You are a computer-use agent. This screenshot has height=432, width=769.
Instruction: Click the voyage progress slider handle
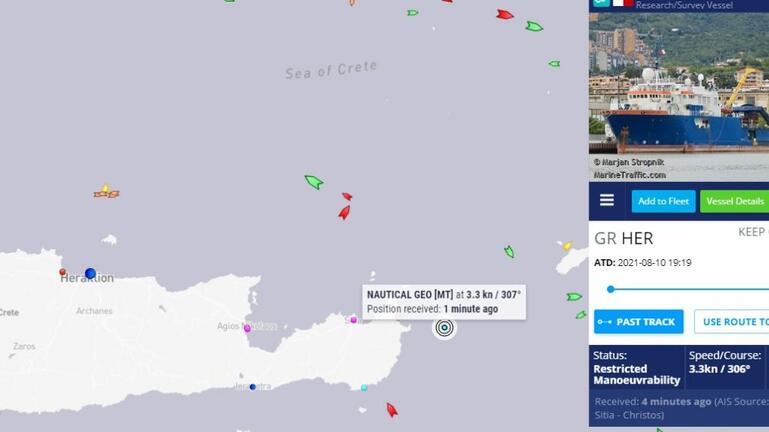point(611,289)
